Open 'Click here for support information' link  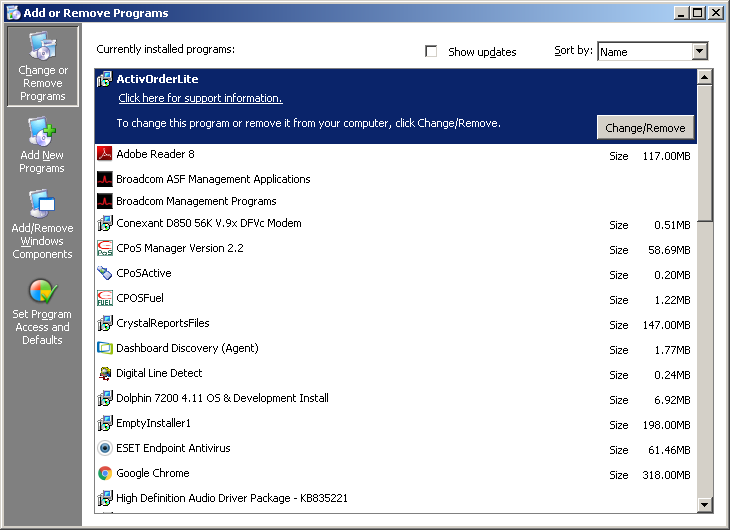coord(200,98)
